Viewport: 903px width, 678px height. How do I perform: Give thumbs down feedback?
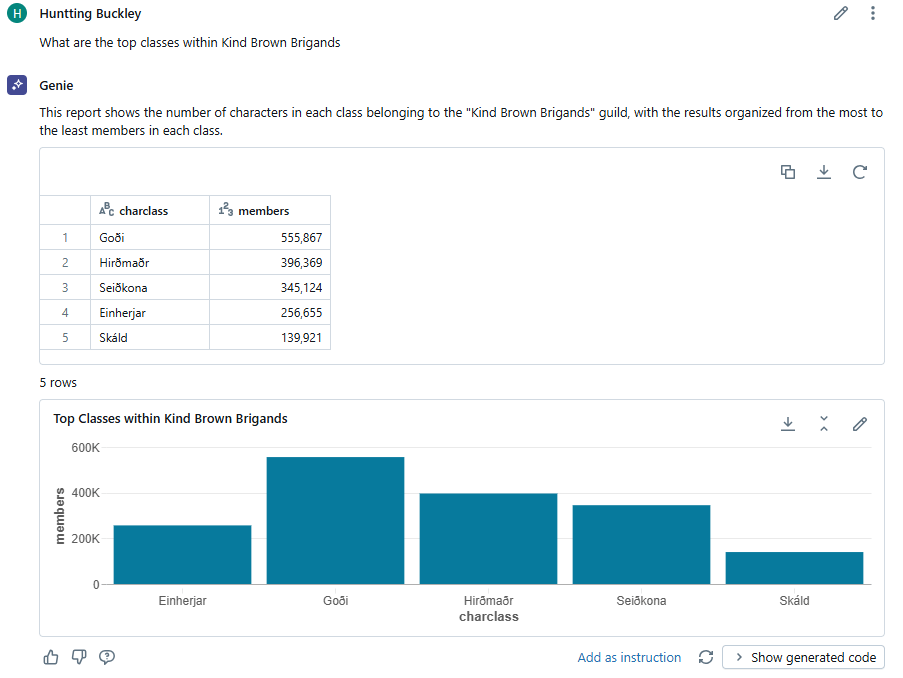(x=79, y=657)
